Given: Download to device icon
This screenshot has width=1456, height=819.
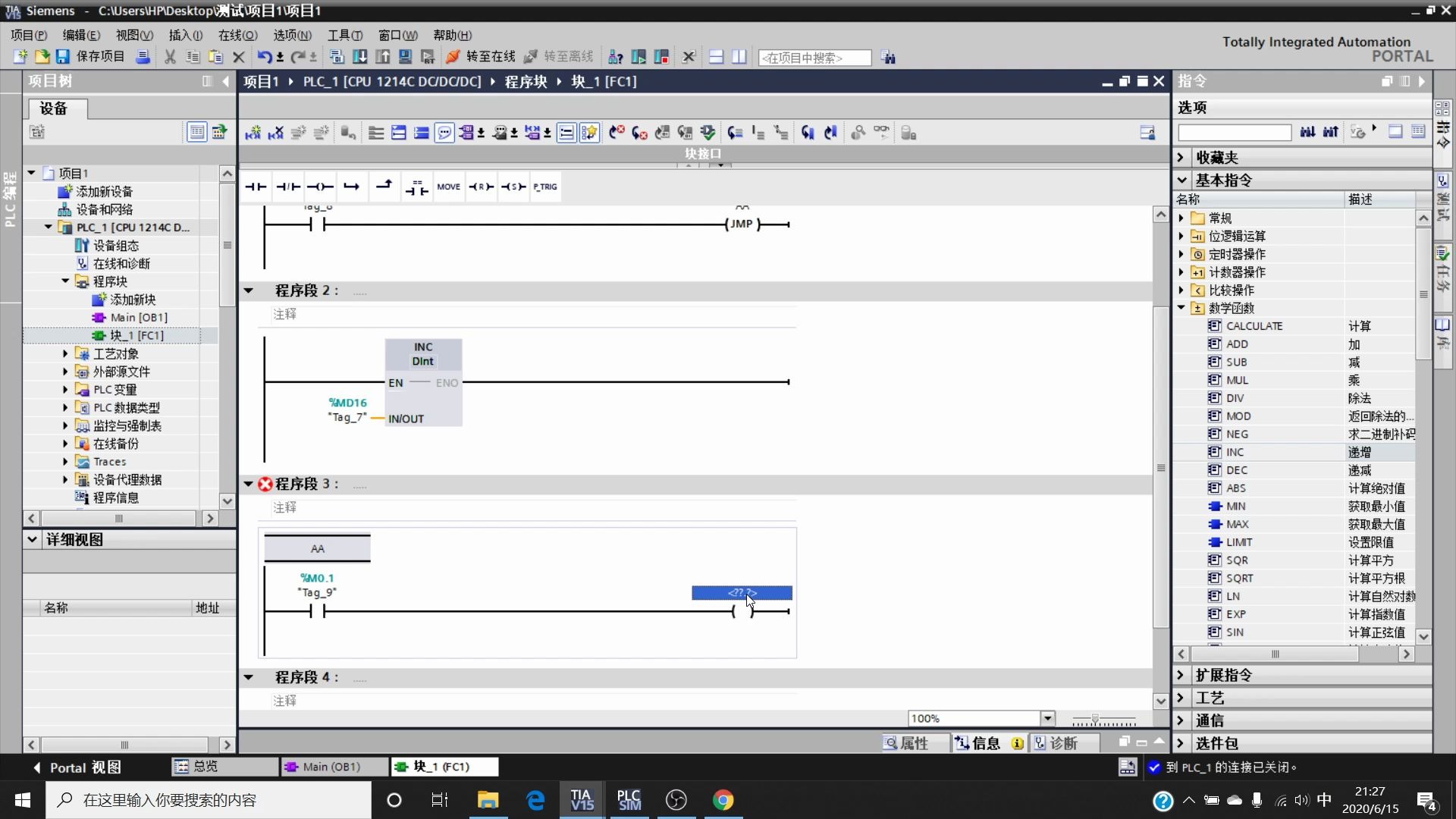Looking at the screenshot, I should [360, 57].
